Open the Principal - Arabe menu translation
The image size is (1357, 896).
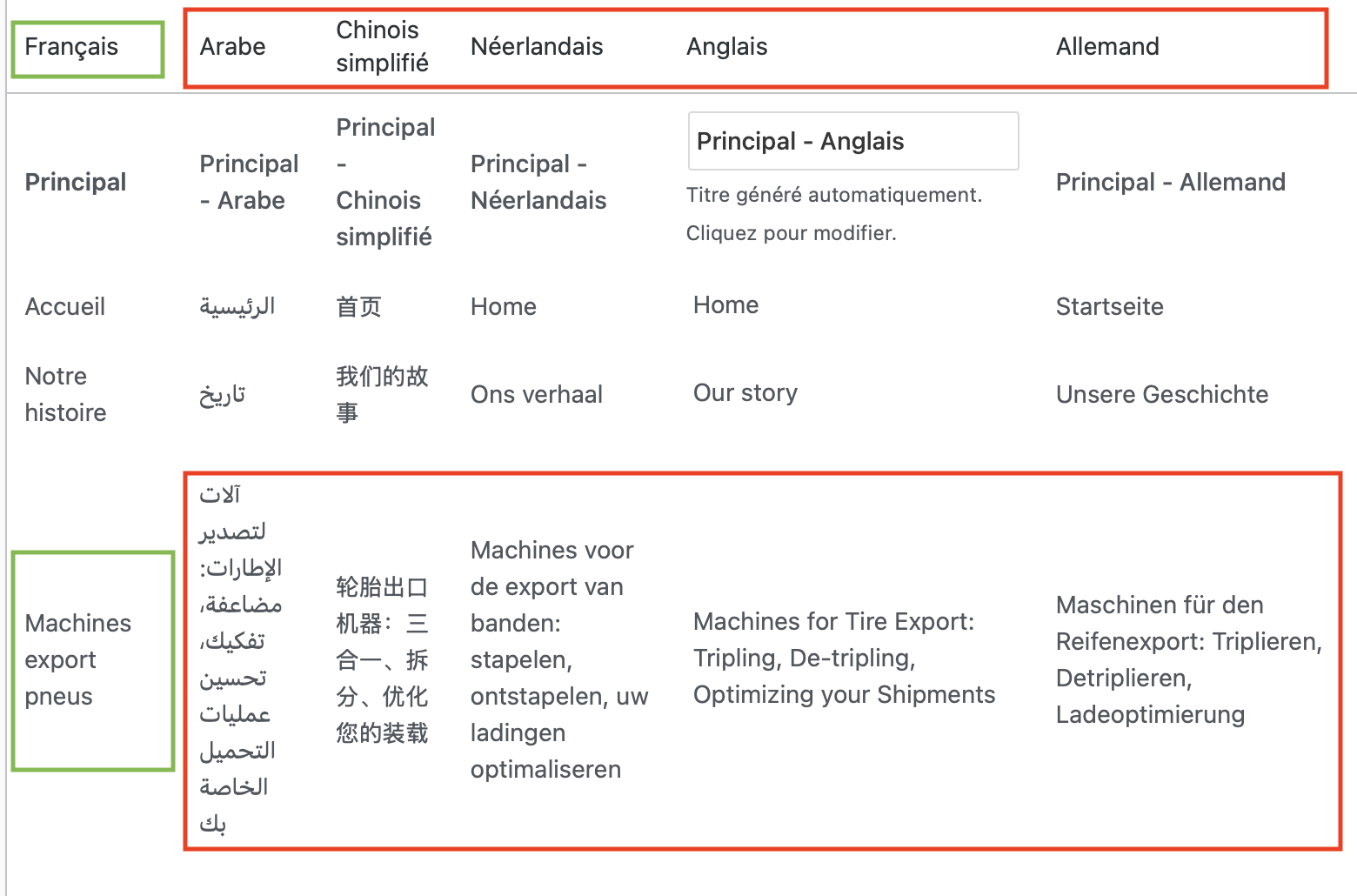pyautogui.click(x=249, y=182)
